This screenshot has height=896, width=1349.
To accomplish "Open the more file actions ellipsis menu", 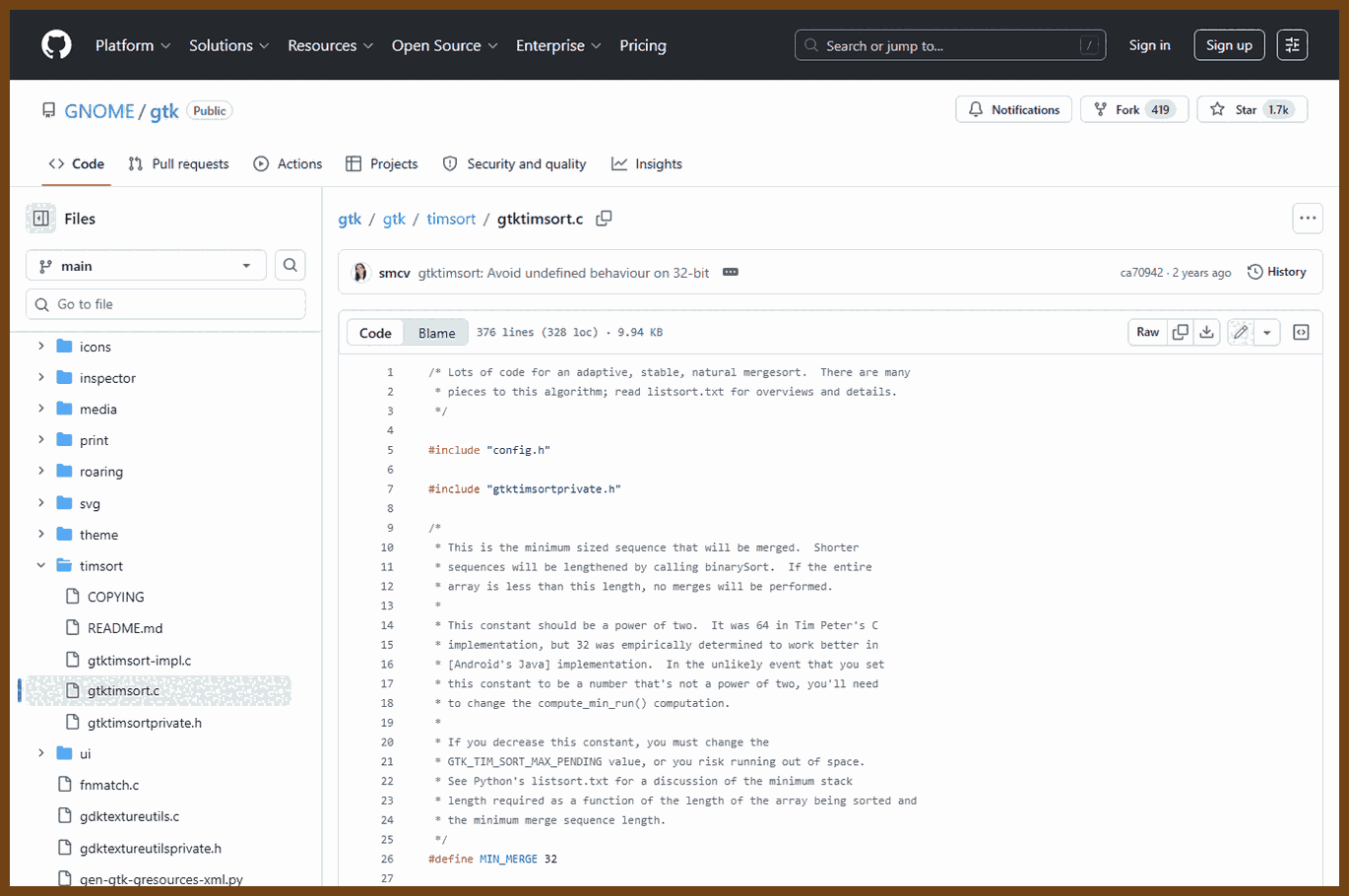I will [x=1308, y=219].
